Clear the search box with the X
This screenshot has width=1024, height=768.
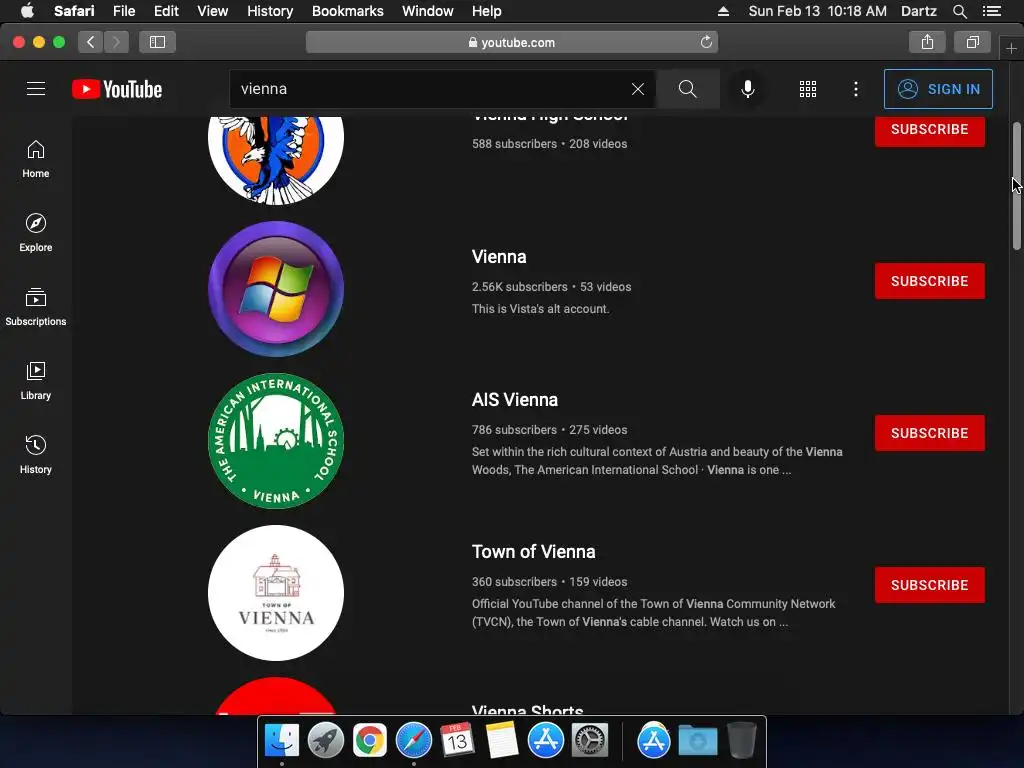[638, 89]
